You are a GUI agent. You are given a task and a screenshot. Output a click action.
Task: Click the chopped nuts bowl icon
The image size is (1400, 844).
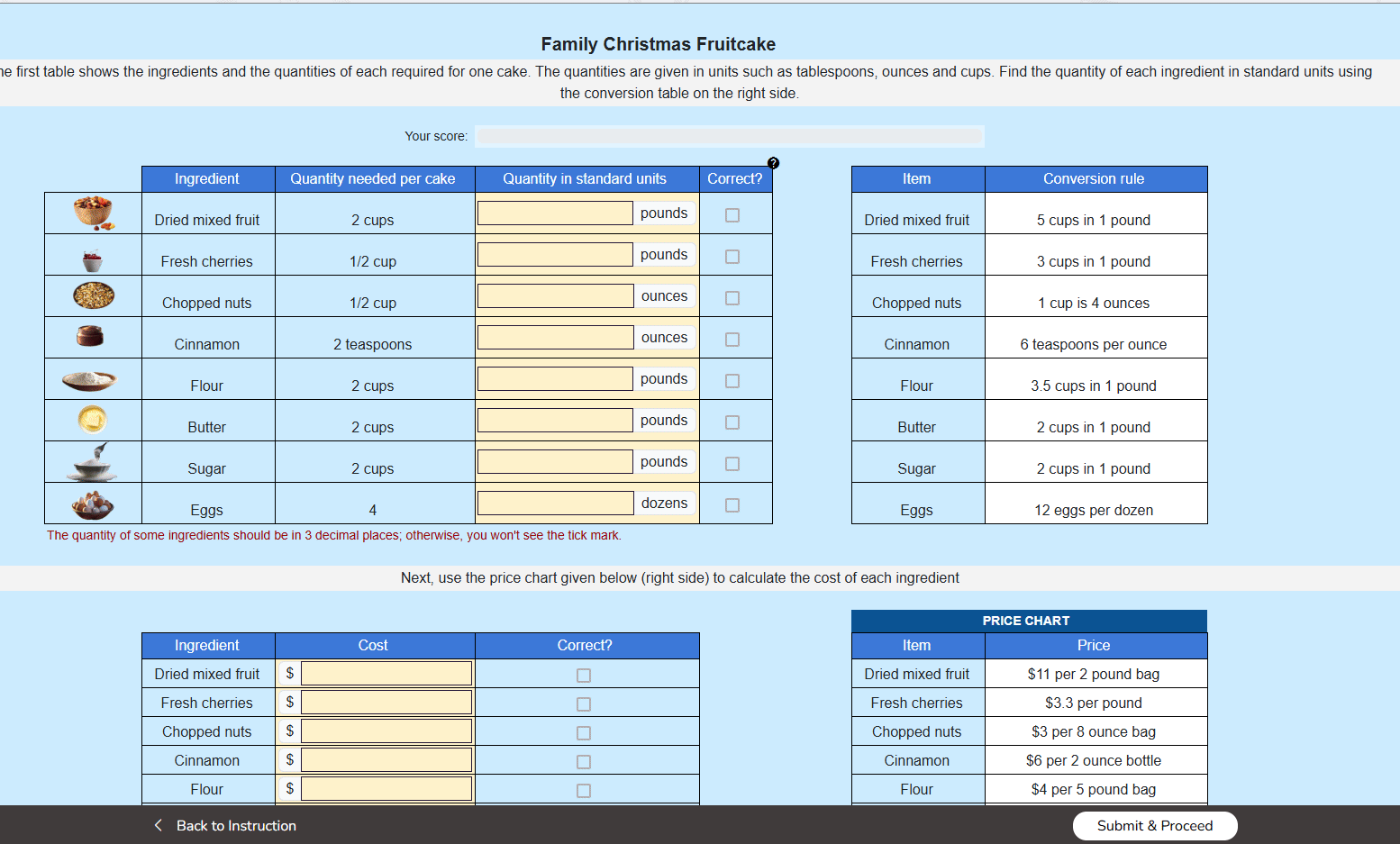point(92,295)
